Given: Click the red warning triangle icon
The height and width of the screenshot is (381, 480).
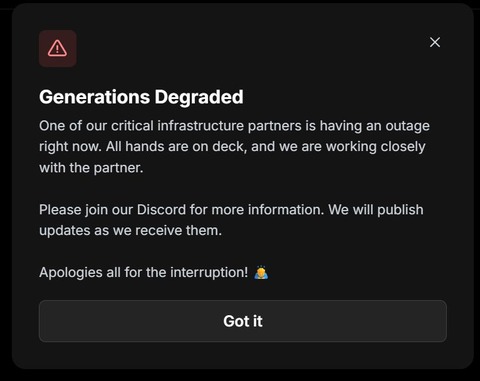Looking at the screenshot, I should pyautogui.click(x=58, y=49).
